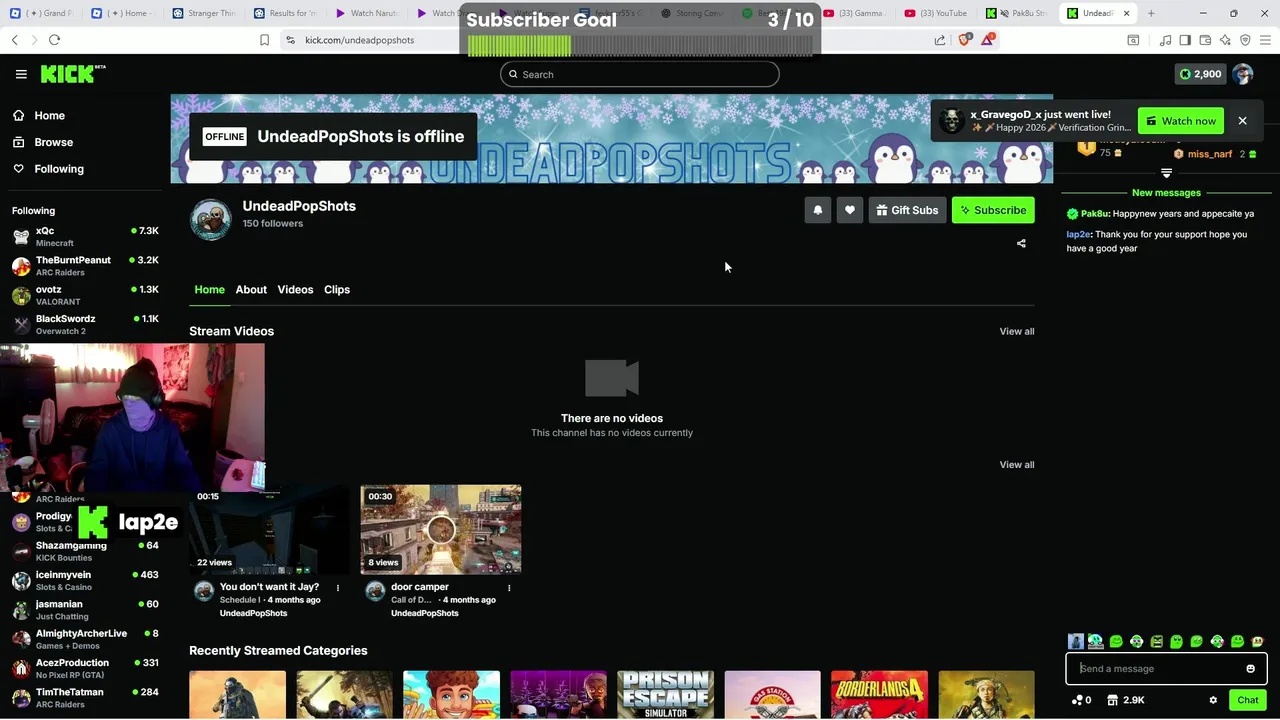Click UndeadPopShots channel avatar
This screenshot has height=720, width=1280.
coord(211,220)
